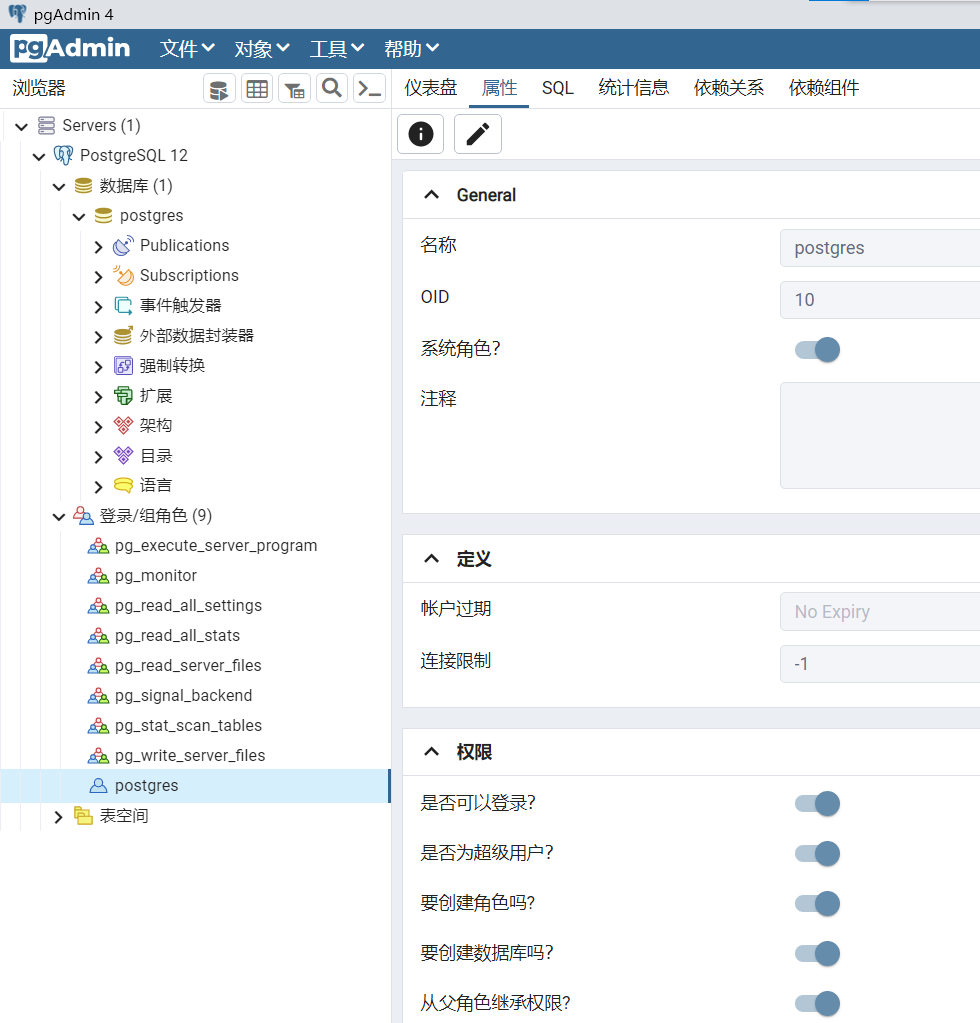Collapse the 数据库 (1) node
This screenshot has height=1023, width=980.
[x=59, y=187]
